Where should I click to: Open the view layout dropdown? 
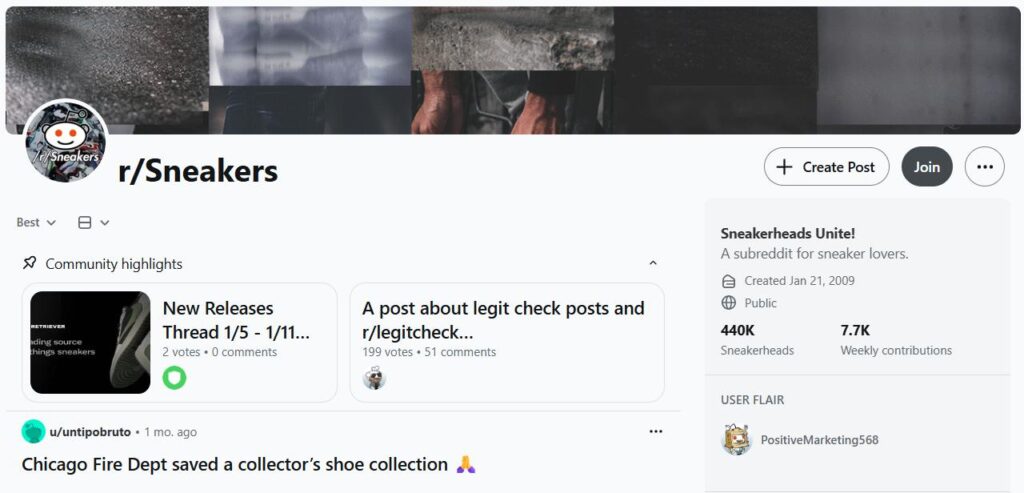pos(93,222)
